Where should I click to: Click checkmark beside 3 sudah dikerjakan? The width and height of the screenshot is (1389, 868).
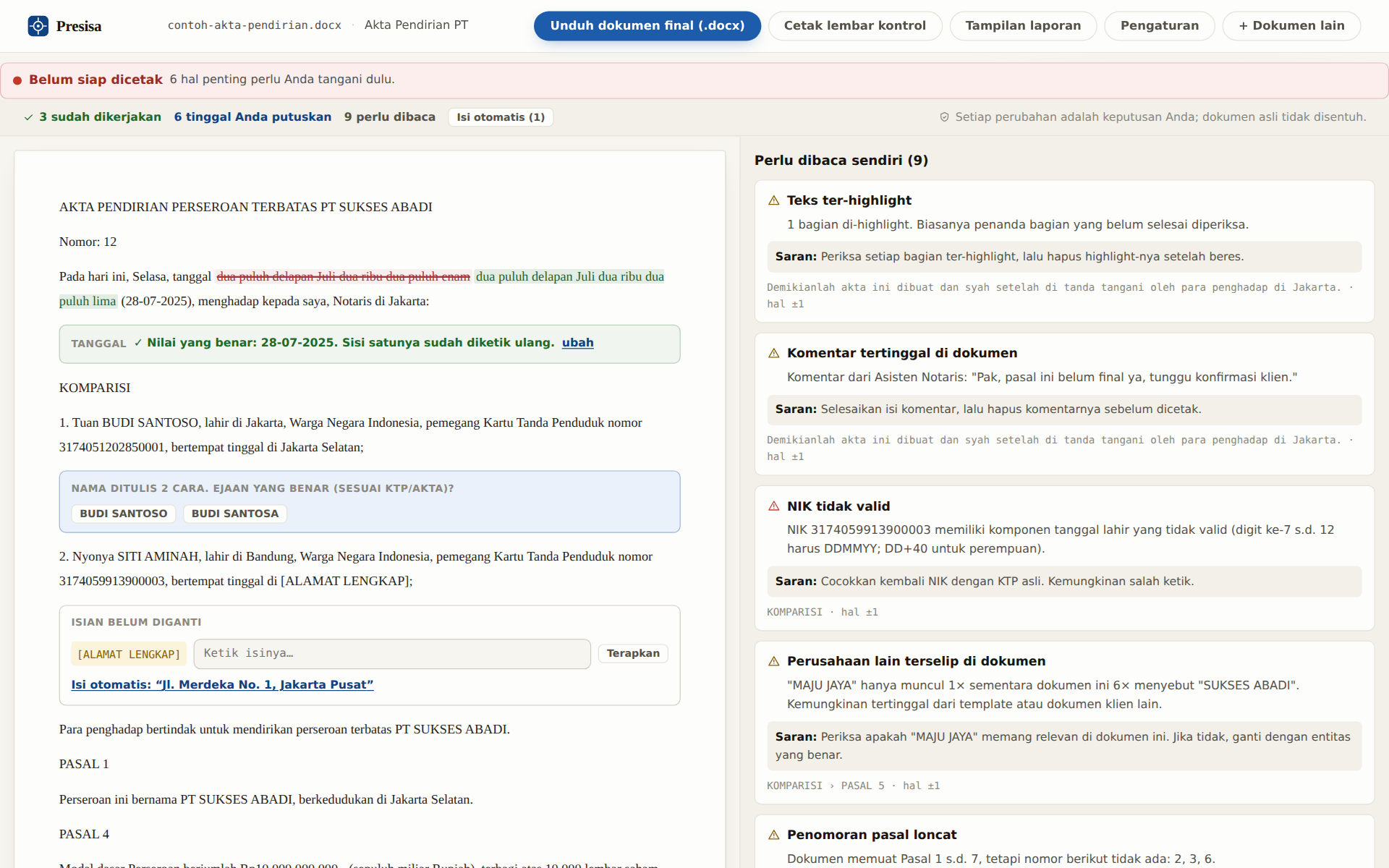tap(28, 117)
